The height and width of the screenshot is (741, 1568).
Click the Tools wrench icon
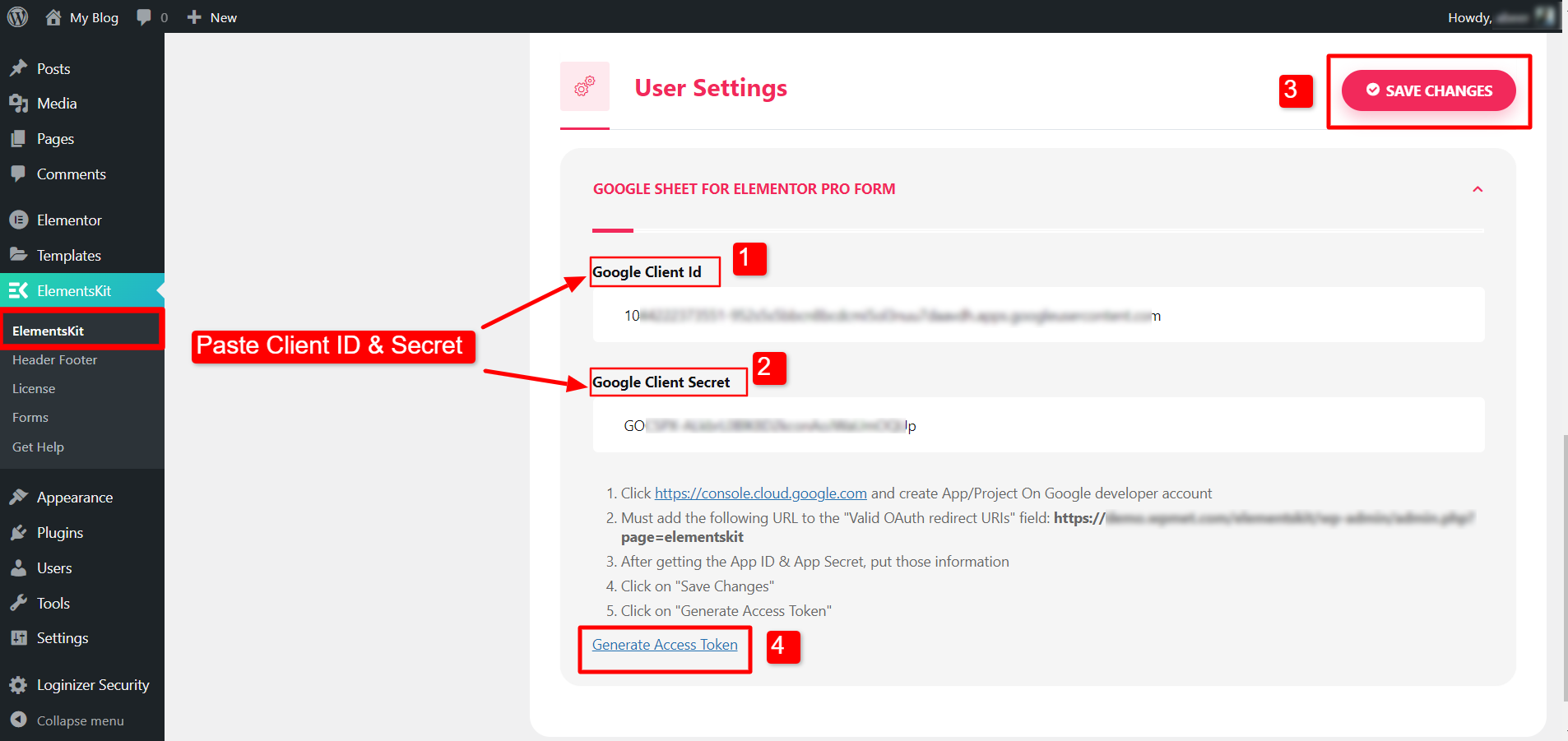pos(18,603)
